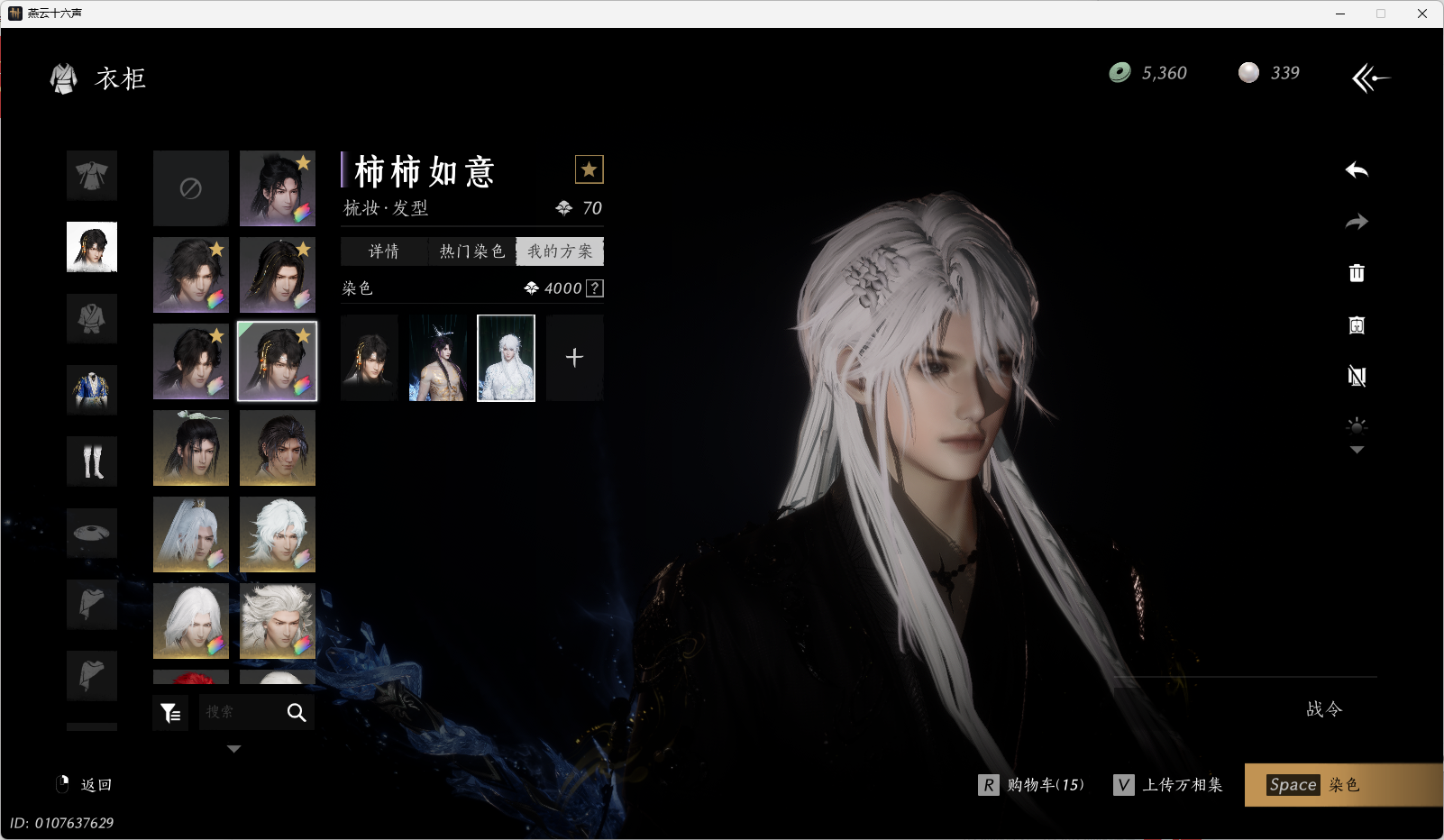Viewport: 1444px width, 840px height.
Task: Click the magnifier search icon
Action: point(297,713)
